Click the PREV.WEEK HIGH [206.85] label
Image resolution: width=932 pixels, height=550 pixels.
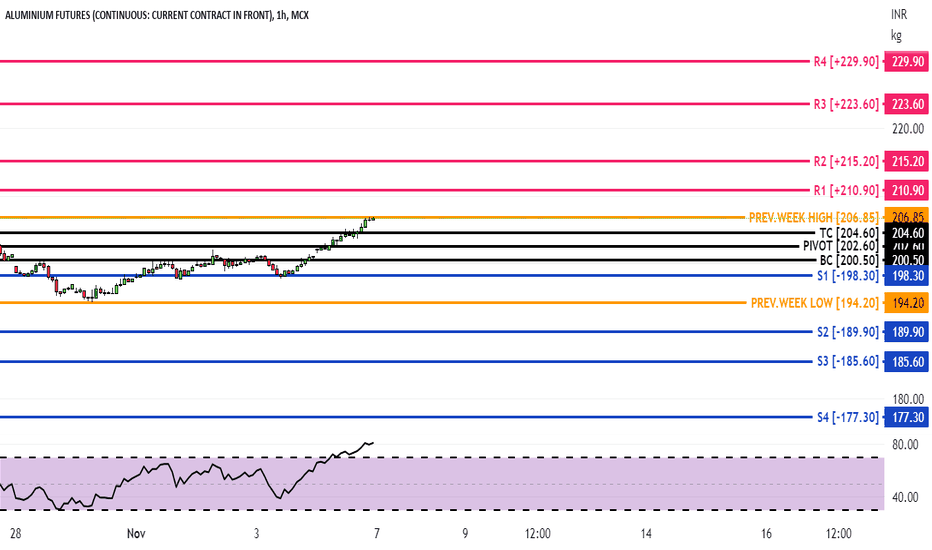point(813,218)
